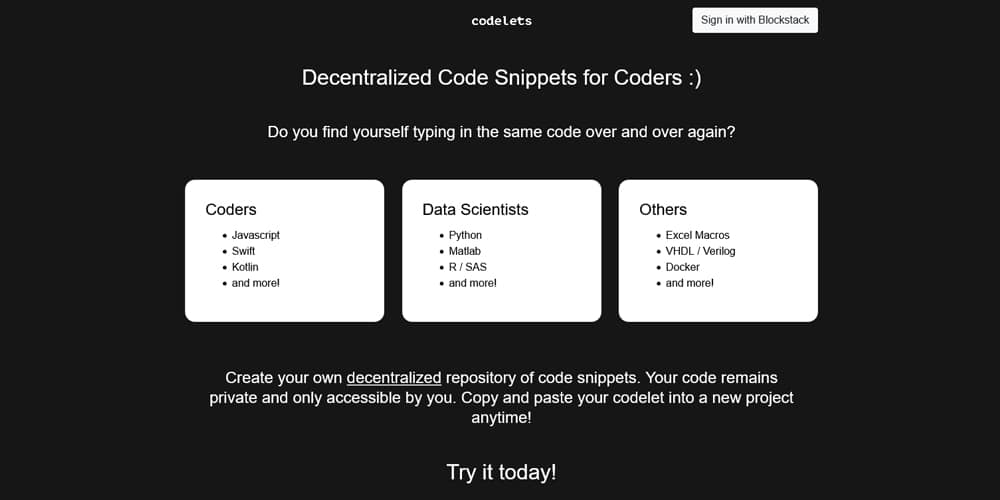1000x500 pixels.
Task: Click the Matlab list item
Action: pyautogui.click(x=464, y=251)
